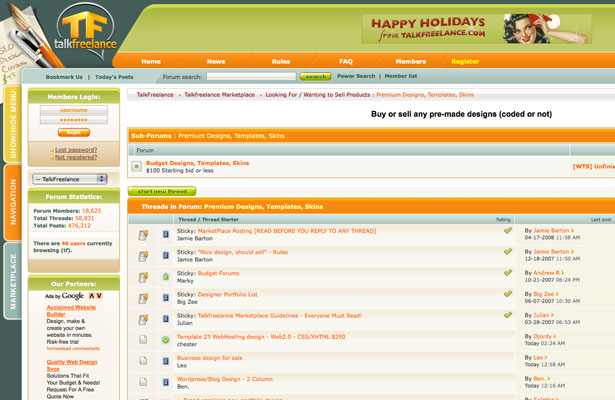Image resolution: width=615 pixels, height=400 pixels.
Task: Open the Rules menu item
Action: coord(281,62)
